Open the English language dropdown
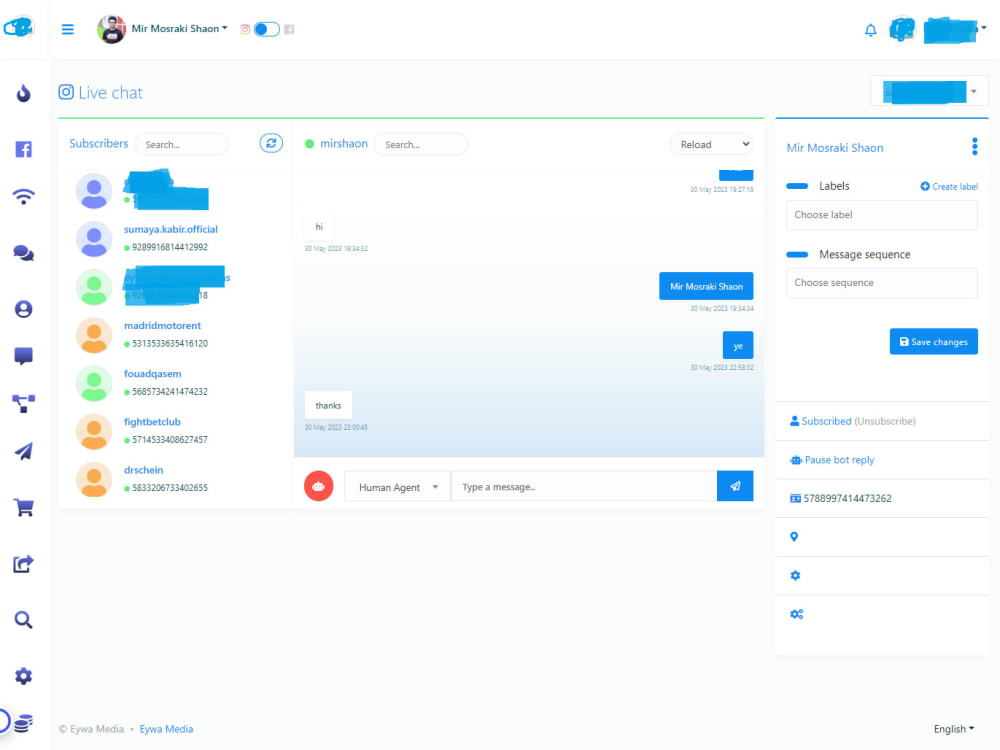The image size is (1000, 750). tap(954, 729)
